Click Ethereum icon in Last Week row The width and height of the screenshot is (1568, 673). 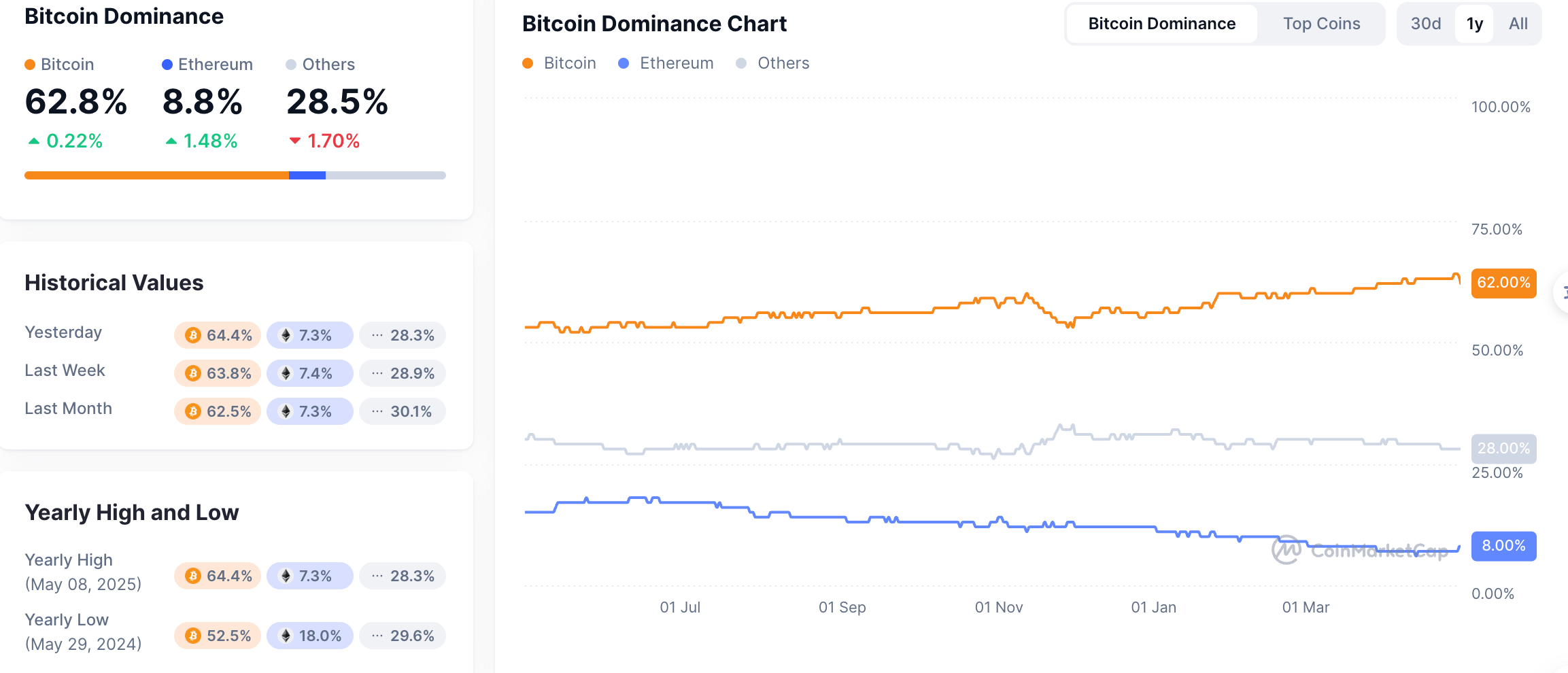286,373
